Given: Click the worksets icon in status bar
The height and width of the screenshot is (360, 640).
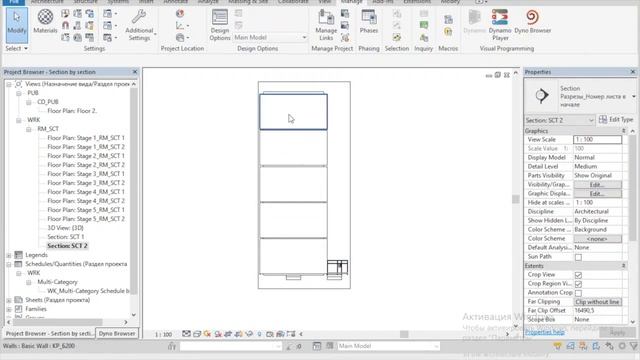Looking at the screenshot, I should [x=317, y=346].
